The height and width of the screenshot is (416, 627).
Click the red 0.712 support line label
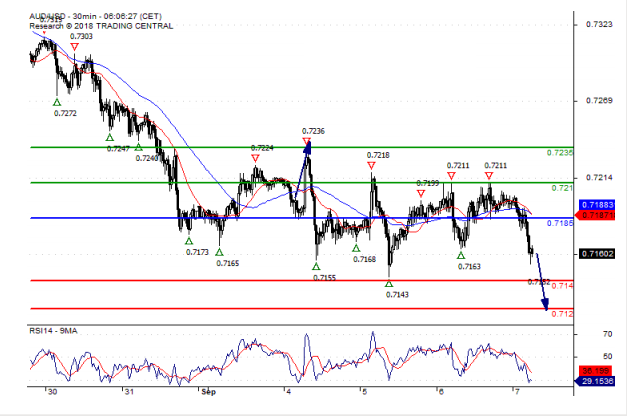pyautogui.click(x=561, y=314)
